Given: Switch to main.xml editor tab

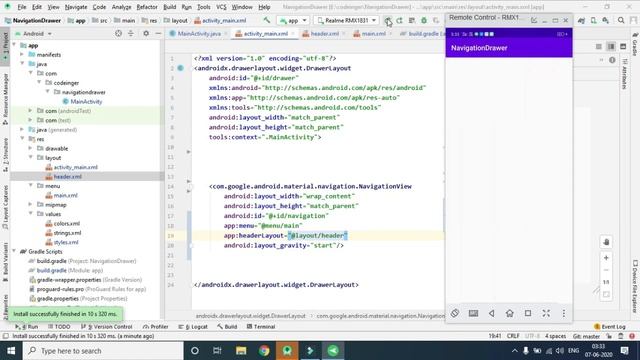Looking at the screenshot, I should point(373,33).
